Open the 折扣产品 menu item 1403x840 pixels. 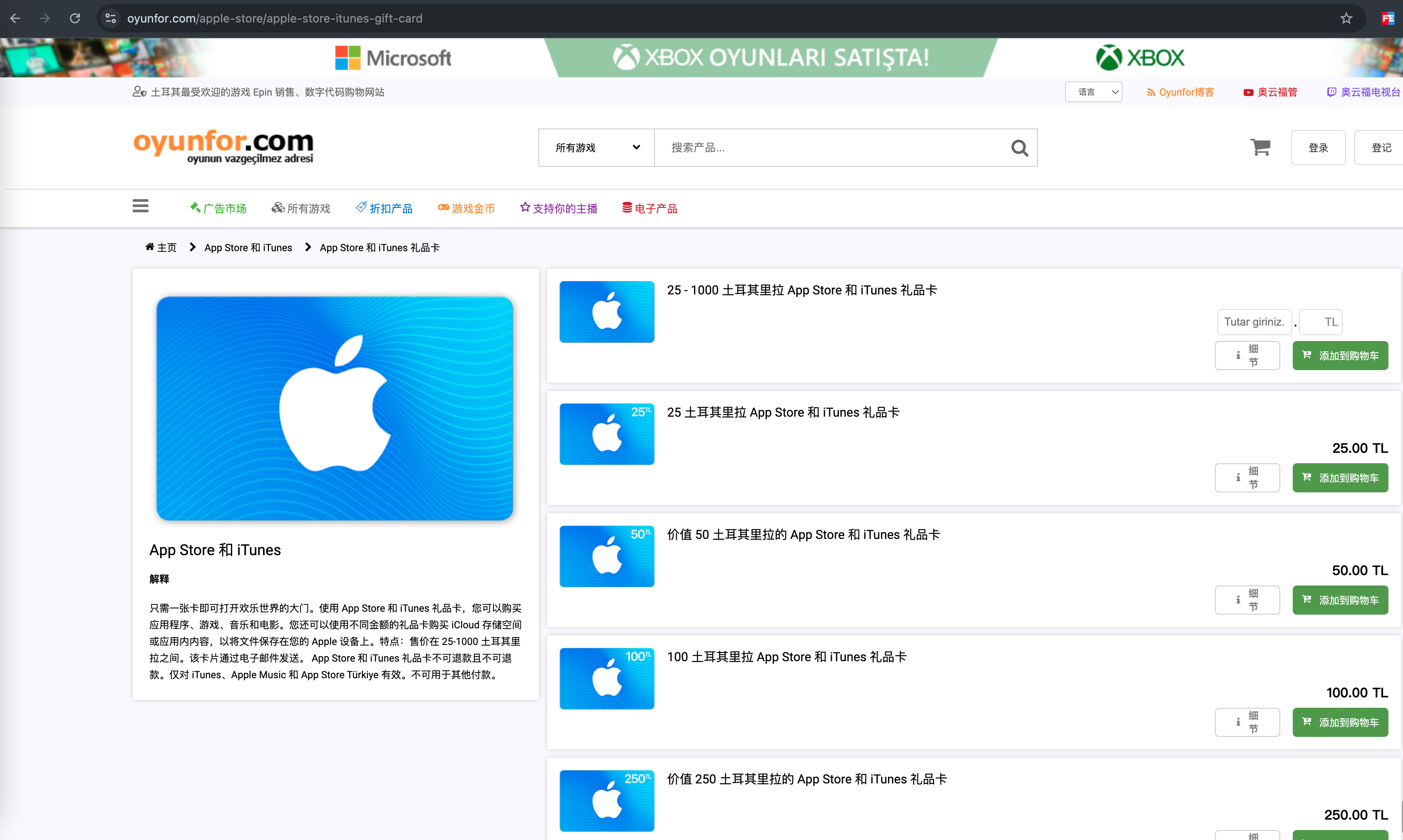click(x=384, y=208)
